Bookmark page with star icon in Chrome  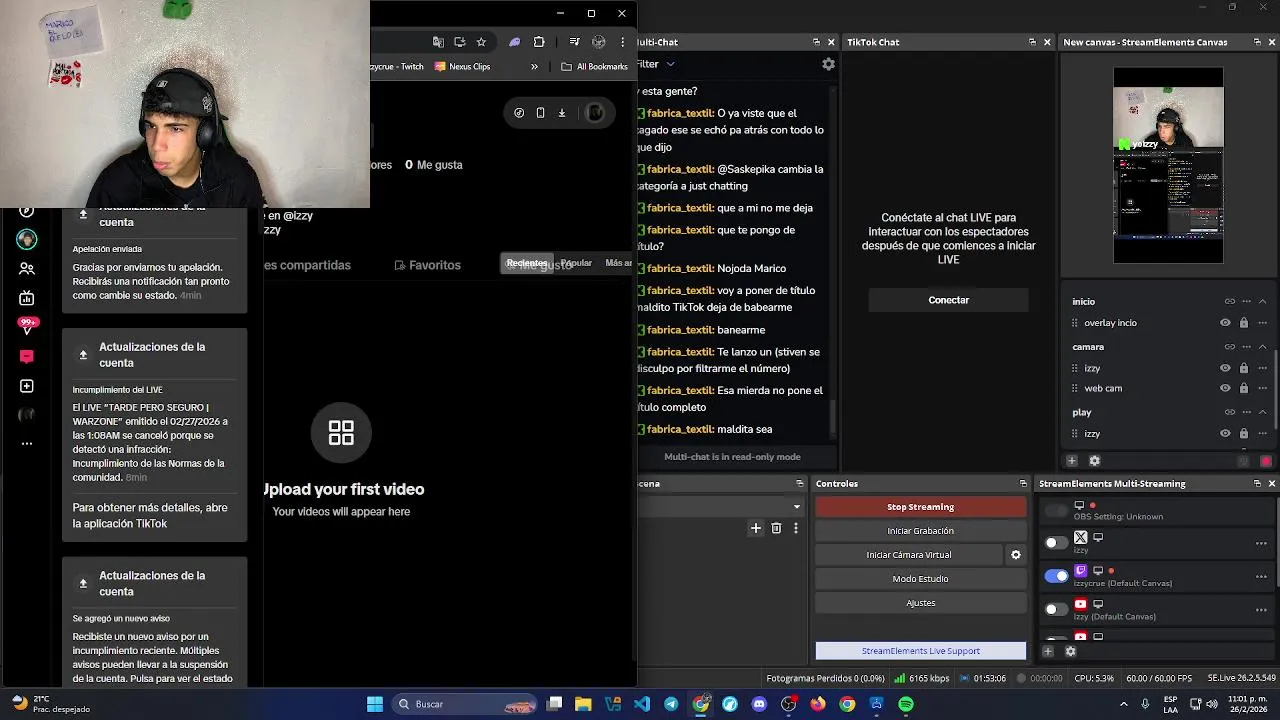click(x=481, y=42)
